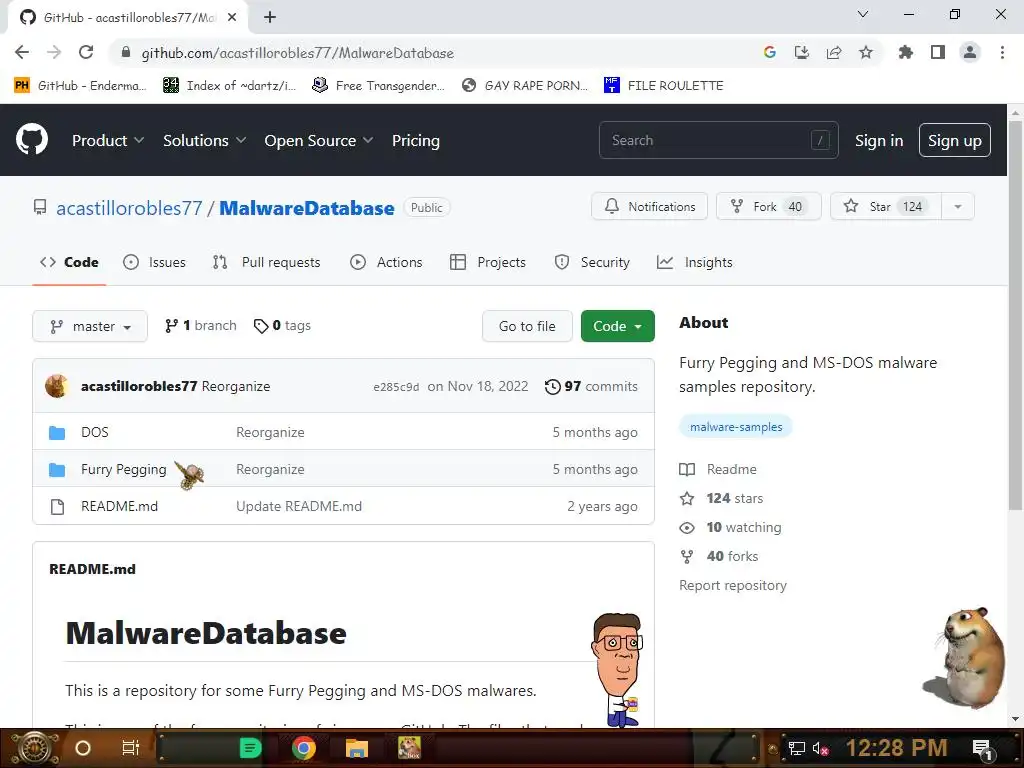The height and width of the screenshot is (768, 1024).
Task: View the 0 tags link
Action: pos(282,325)
